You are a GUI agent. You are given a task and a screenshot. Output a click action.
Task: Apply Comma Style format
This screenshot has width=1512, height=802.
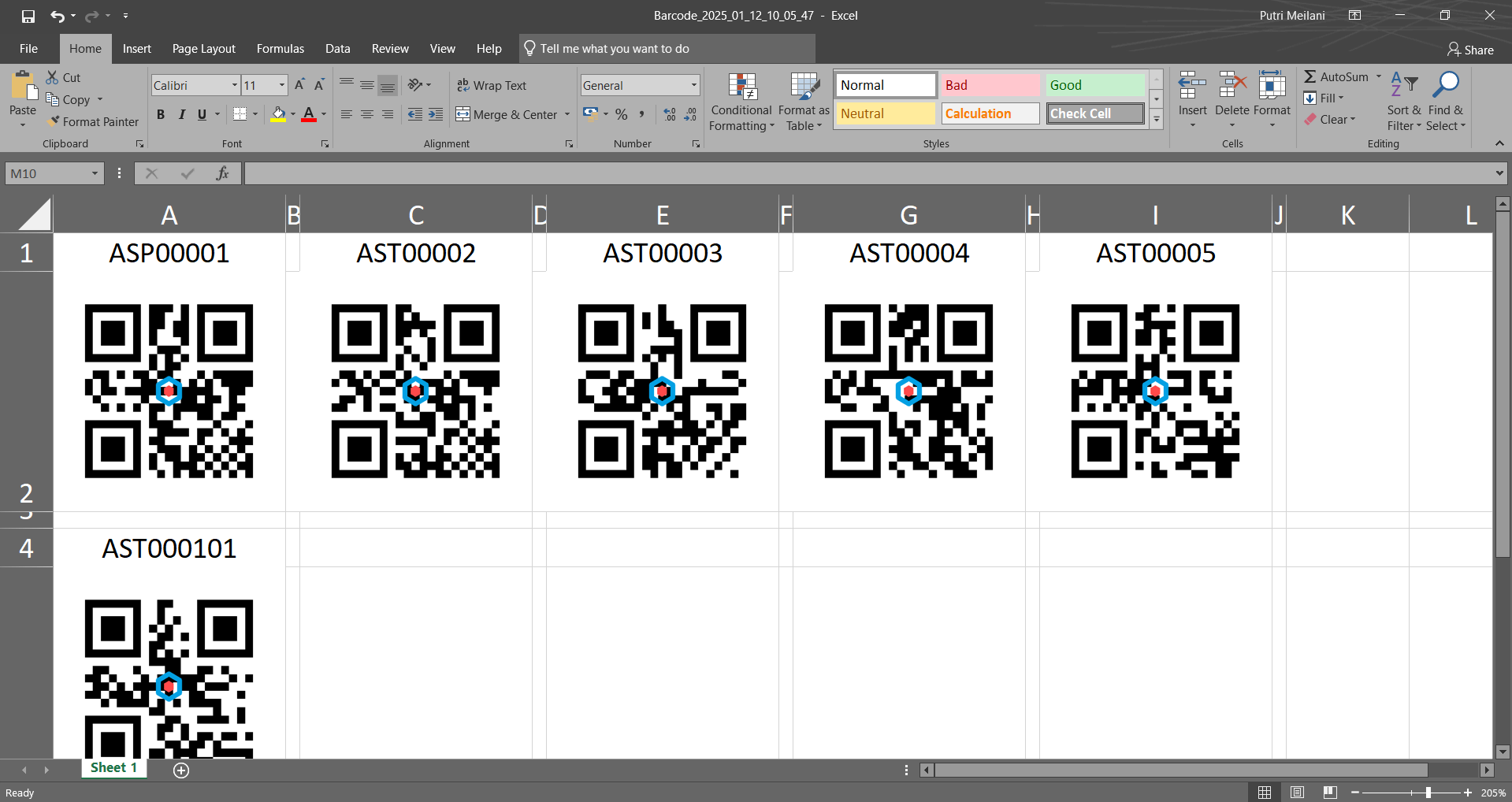[x=642, y=114]
